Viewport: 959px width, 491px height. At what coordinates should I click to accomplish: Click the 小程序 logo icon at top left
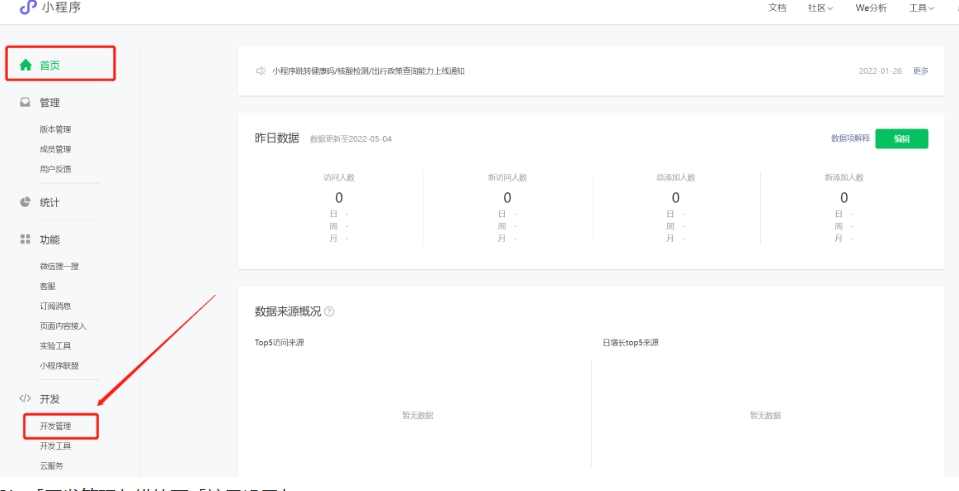click(27, 8)
